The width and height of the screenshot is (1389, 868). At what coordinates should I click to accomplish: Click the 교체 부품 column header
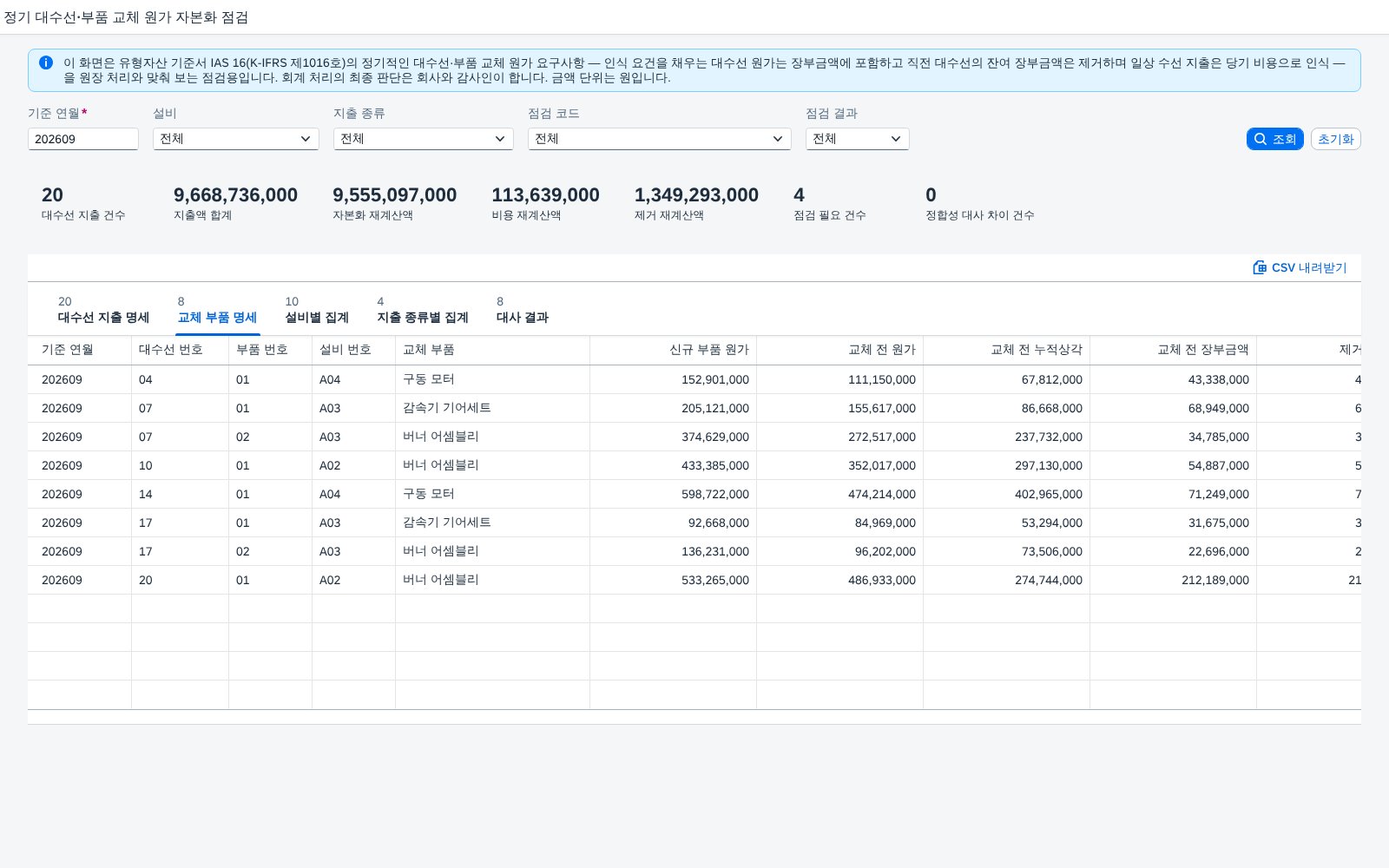(x=492, y=350)
